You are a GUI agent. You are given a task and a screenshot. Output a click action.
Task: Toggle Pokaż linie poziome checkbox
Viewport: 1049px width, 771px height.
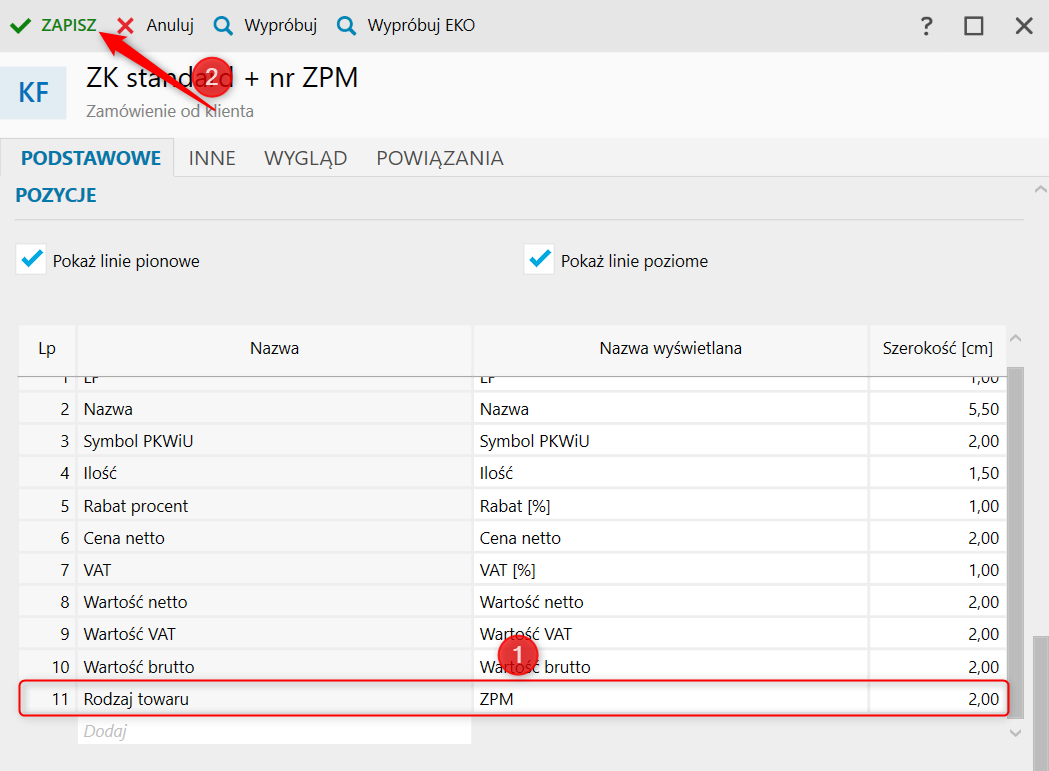[x=539, y=260]
